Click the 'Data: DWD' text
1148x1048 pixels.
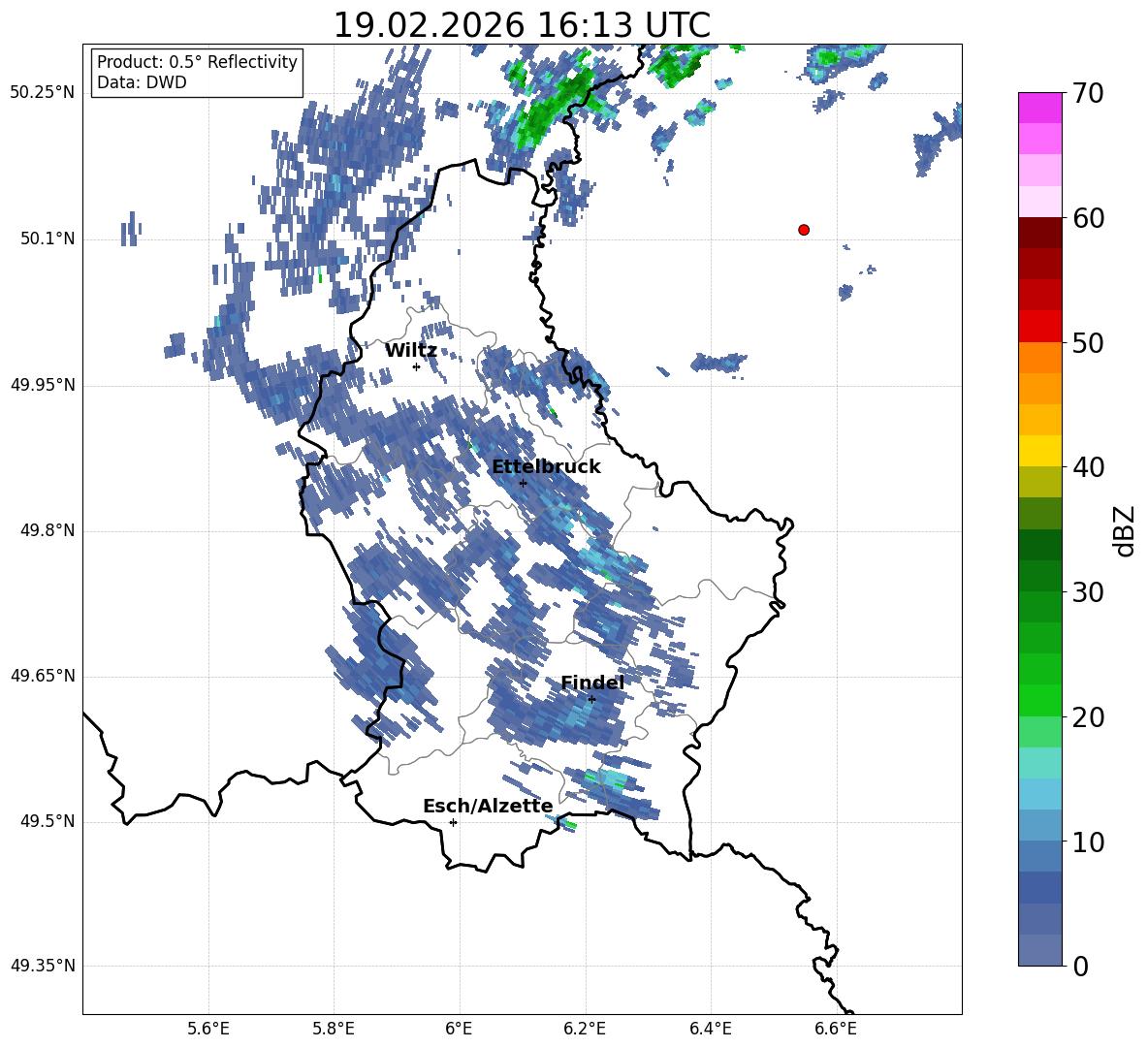[142, 82]
